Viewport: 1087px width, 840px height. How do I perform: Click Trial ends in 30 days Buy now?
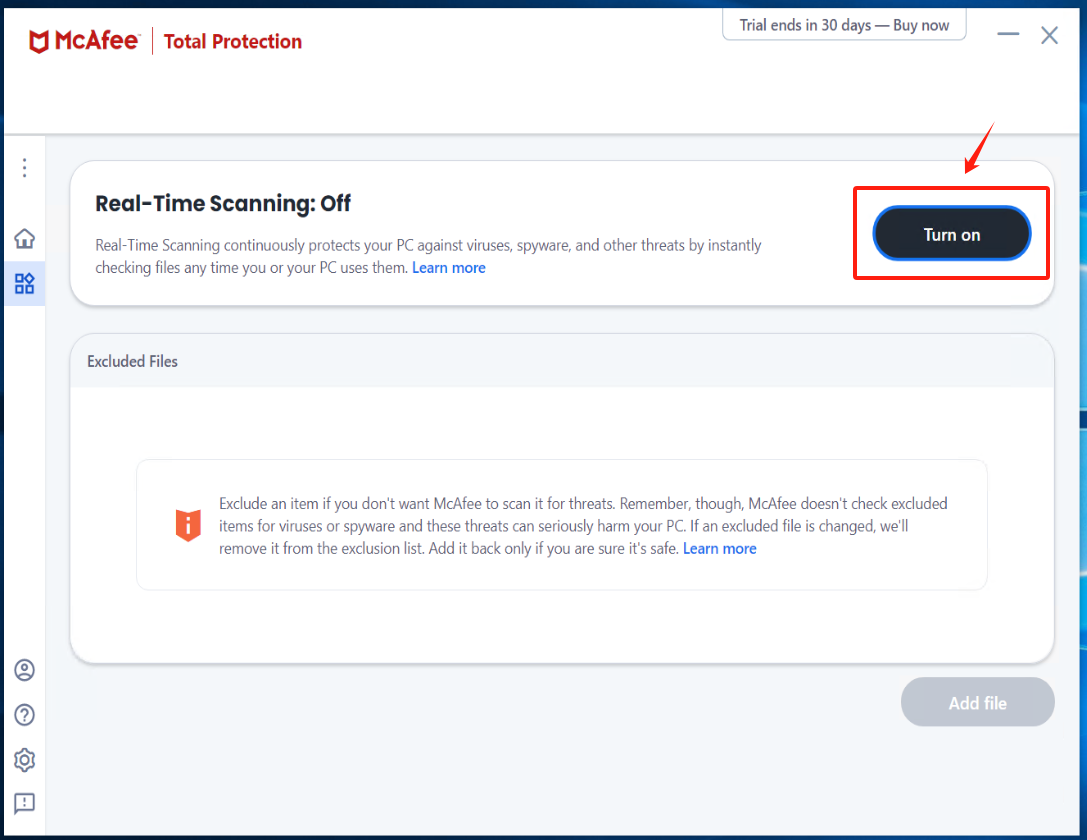pyautogui.click(x=844, y=26)
